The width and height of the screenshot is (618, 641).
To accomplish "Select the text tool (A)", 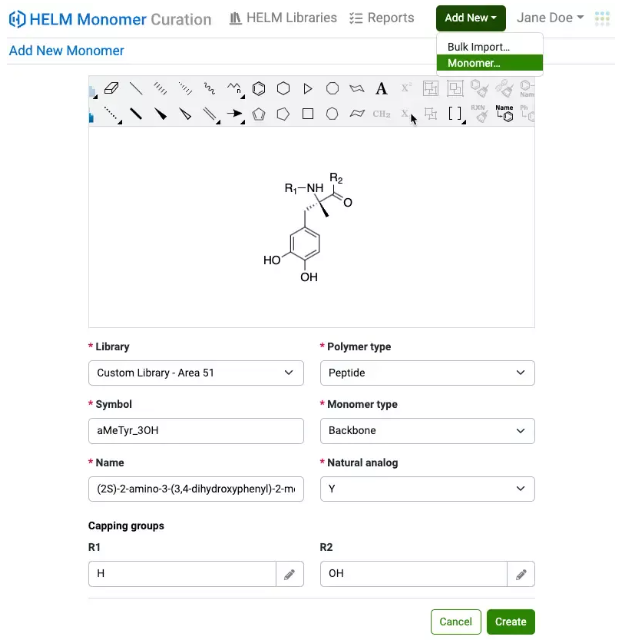I will pyautogui.click(x=381, y=88).
